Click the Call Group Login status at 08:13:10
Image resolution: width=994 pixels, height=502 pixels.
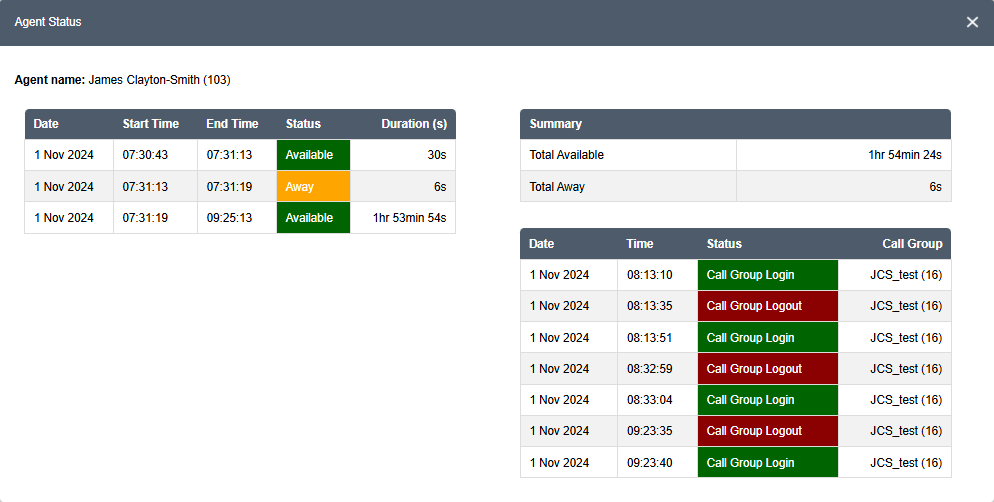coord(768,274)
